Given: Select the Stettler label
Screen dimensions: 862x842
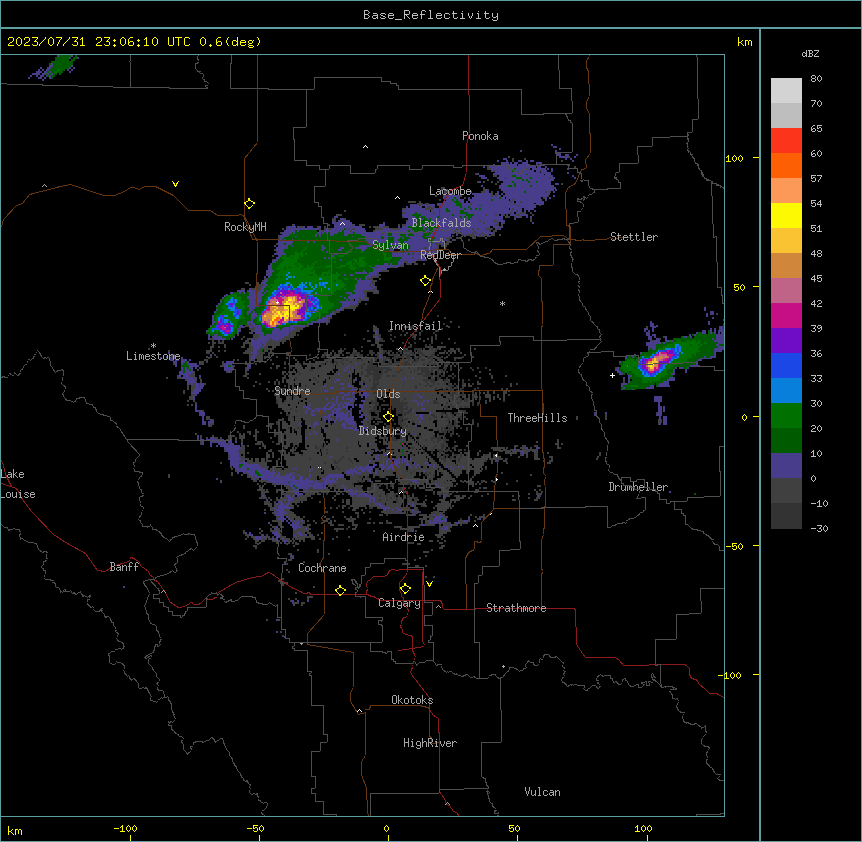Looking at the screenshot, I should point(634,237).
